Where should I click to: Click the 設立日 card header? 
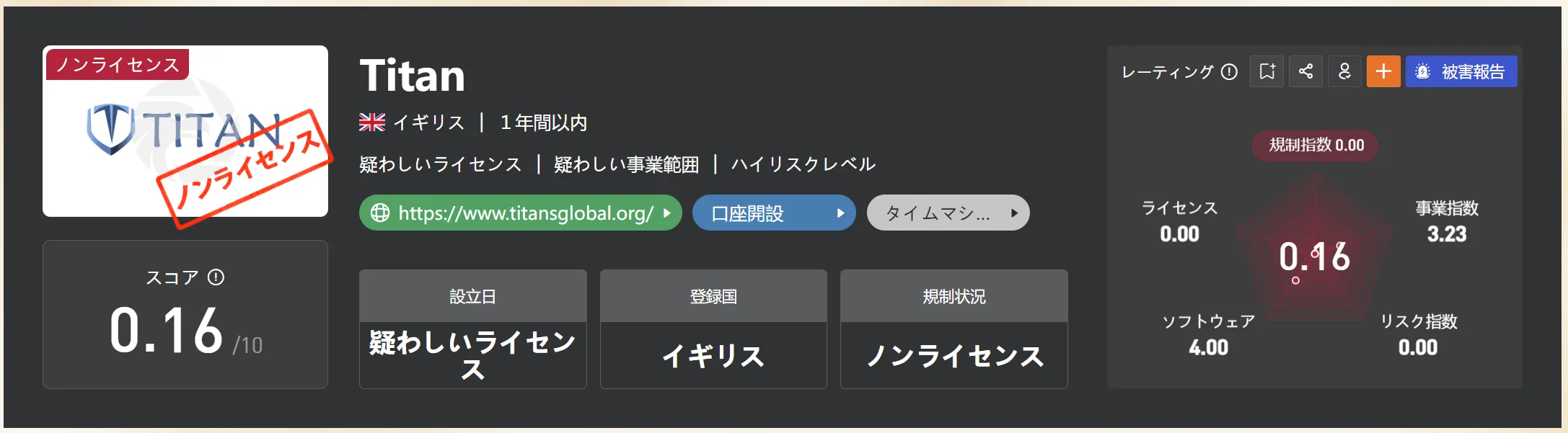472,296
